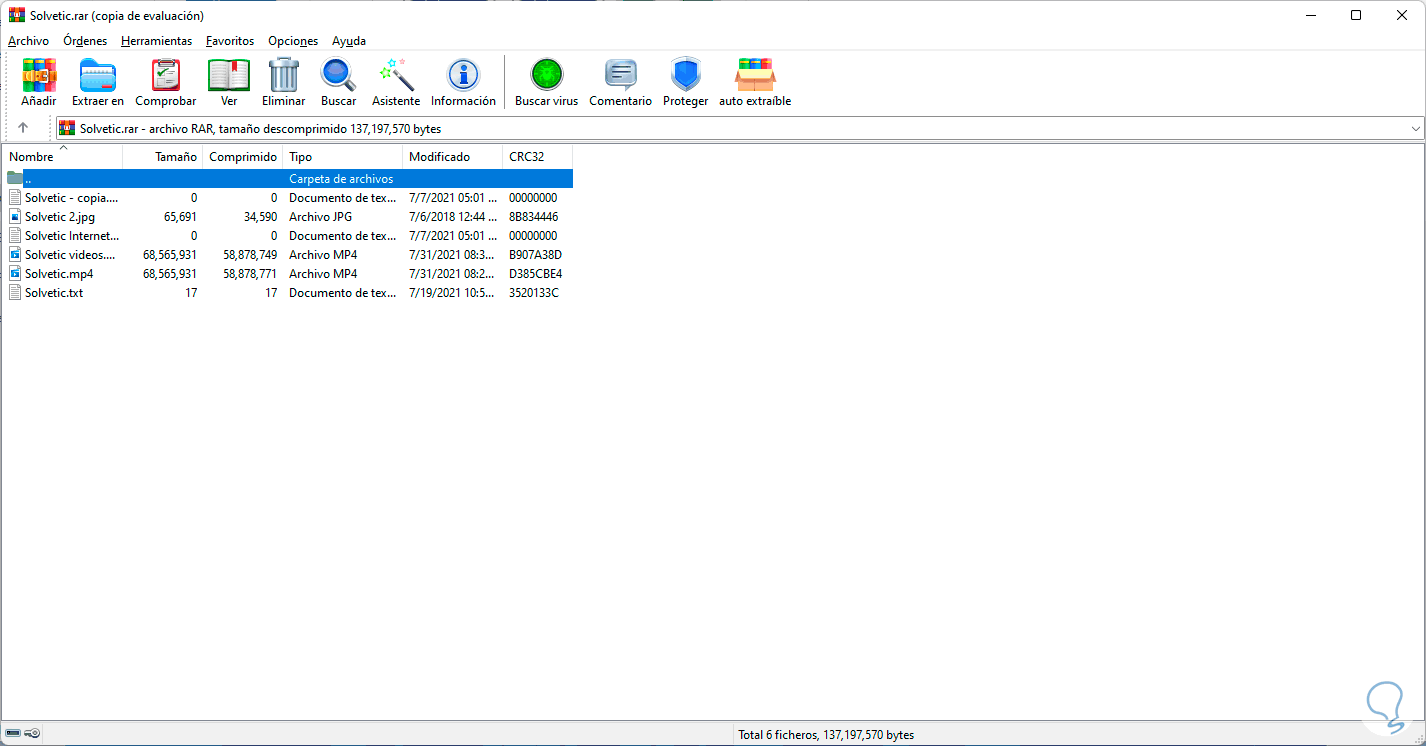Select the parent folder ".." row
This screenshot has width=1426, height=746.
tap(288, 179)
